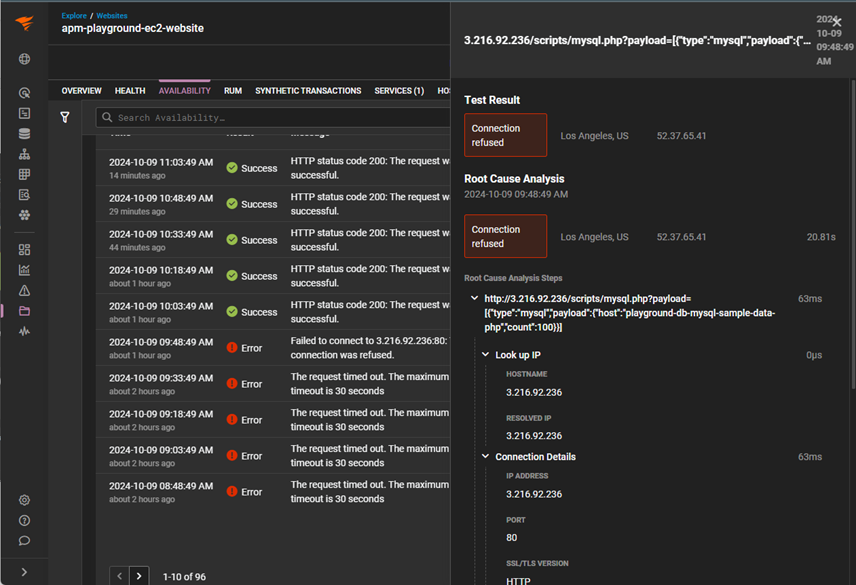
Task: Click the help question mark icon
Action: click(24, 520)
